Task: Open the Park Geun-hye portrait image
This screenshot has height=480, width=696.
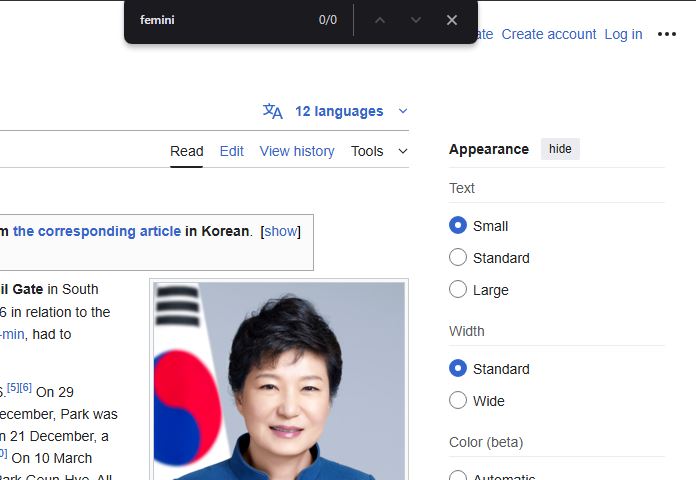Action: point(279,381)
